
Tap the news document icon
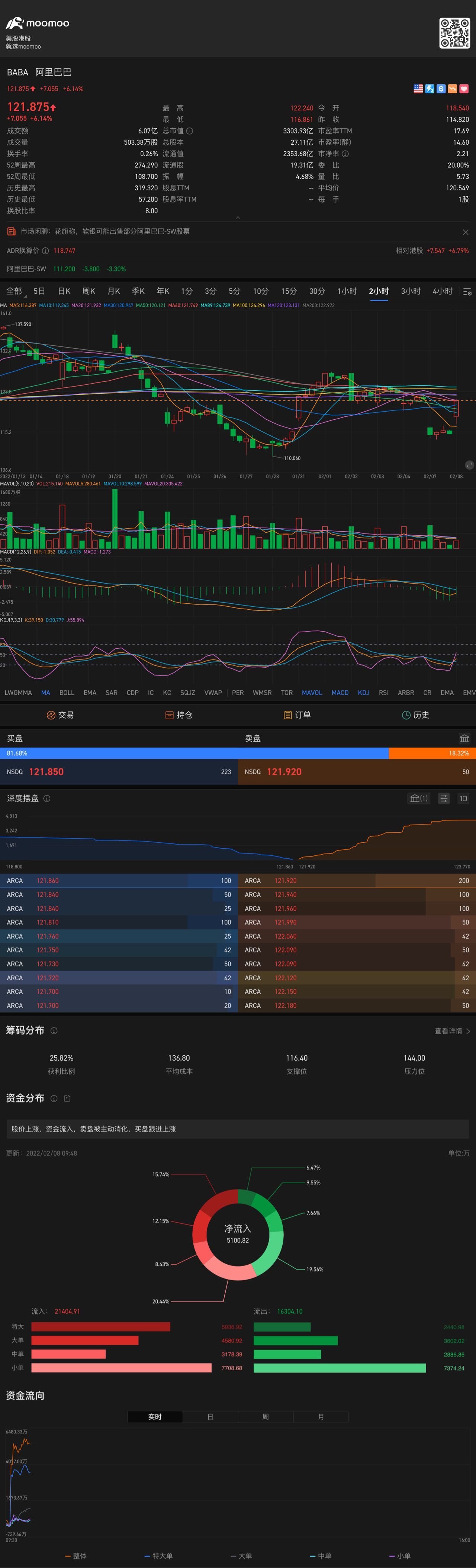[x=11, y=231]
